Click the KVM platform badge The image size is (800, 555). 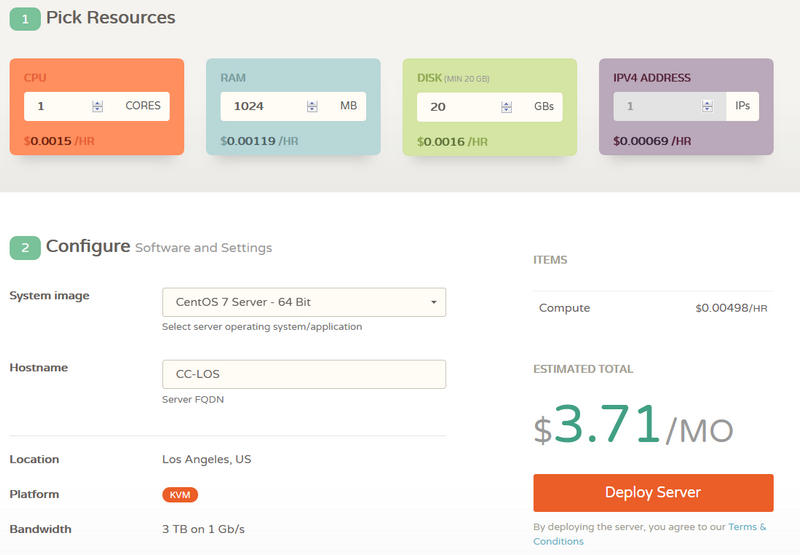click(180, 494)
